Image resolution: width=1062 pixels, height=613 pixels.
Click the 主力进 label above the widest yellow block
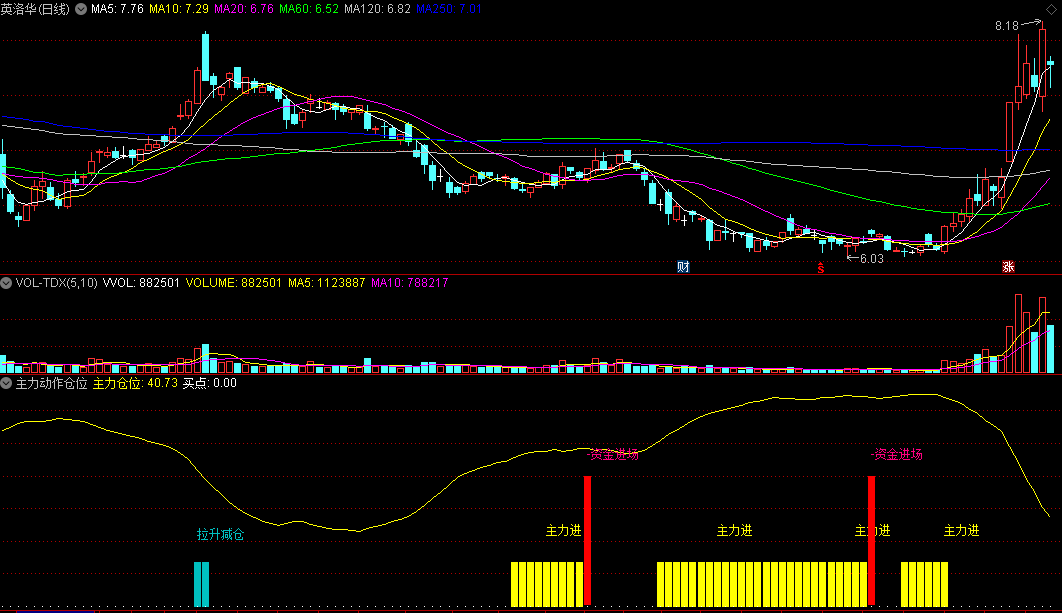(x=734, y=530)
